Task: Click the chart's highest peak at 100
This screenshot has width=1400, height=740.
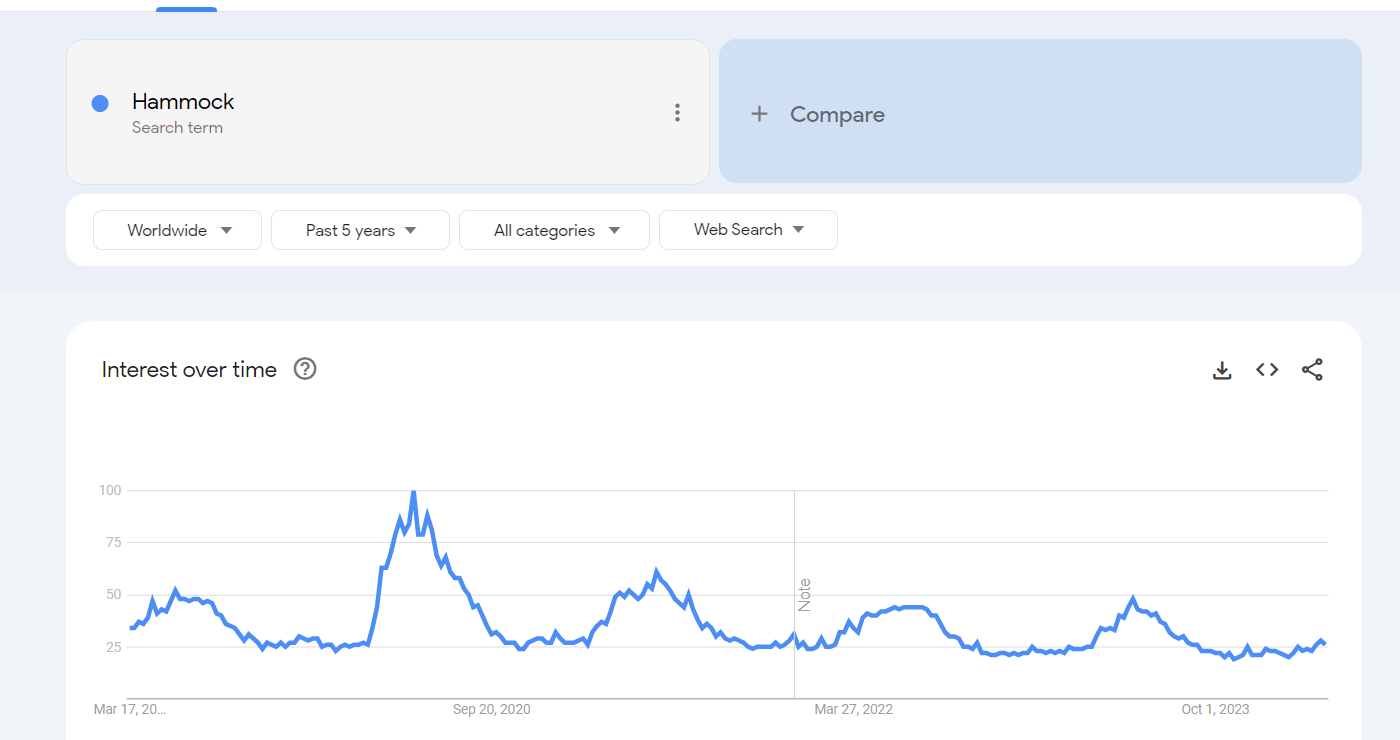Action: tap(413, 492)
